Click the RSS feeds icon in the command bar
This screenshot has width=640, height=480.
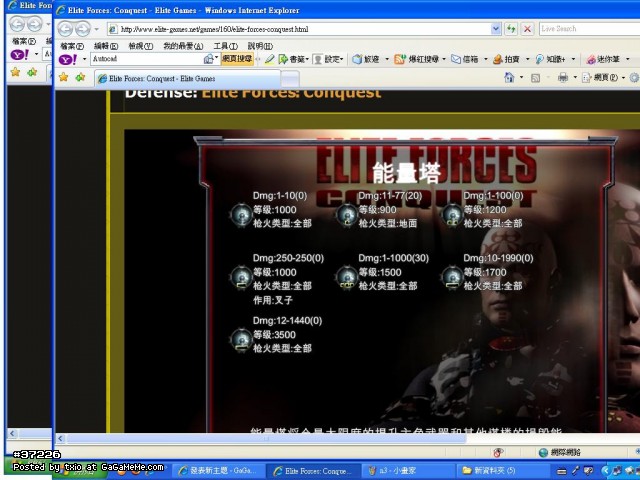[x=536, y=78]
